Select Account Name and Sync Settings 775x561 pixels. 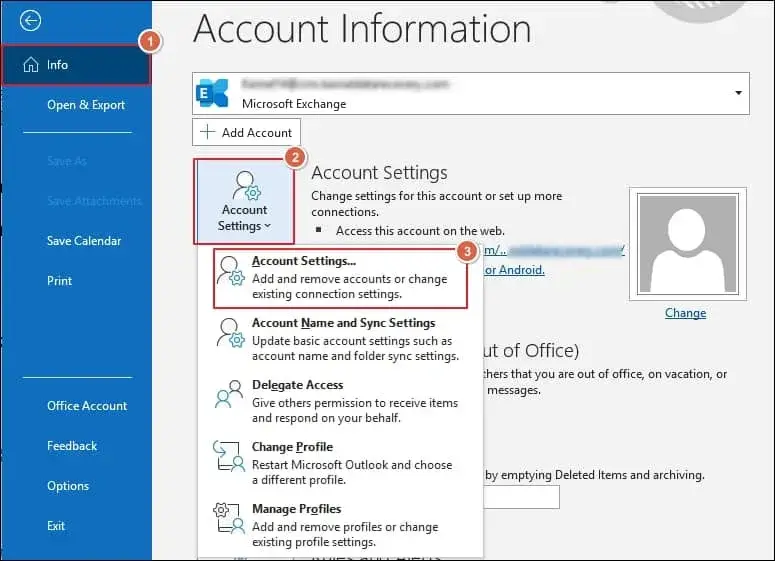(341, 339)
